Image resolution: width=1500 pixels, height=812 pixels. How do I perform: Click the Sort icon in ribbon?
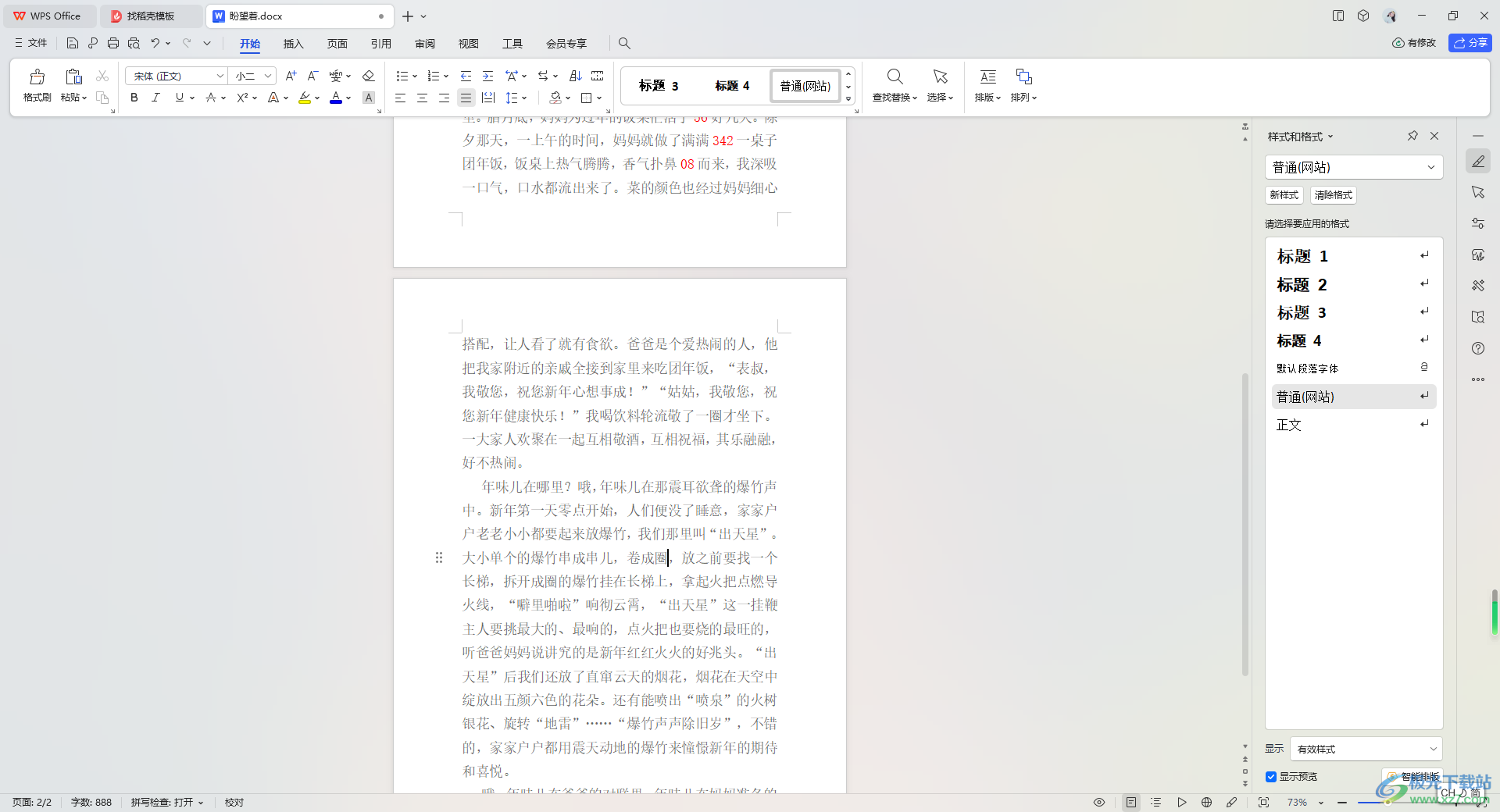point(576,76)
